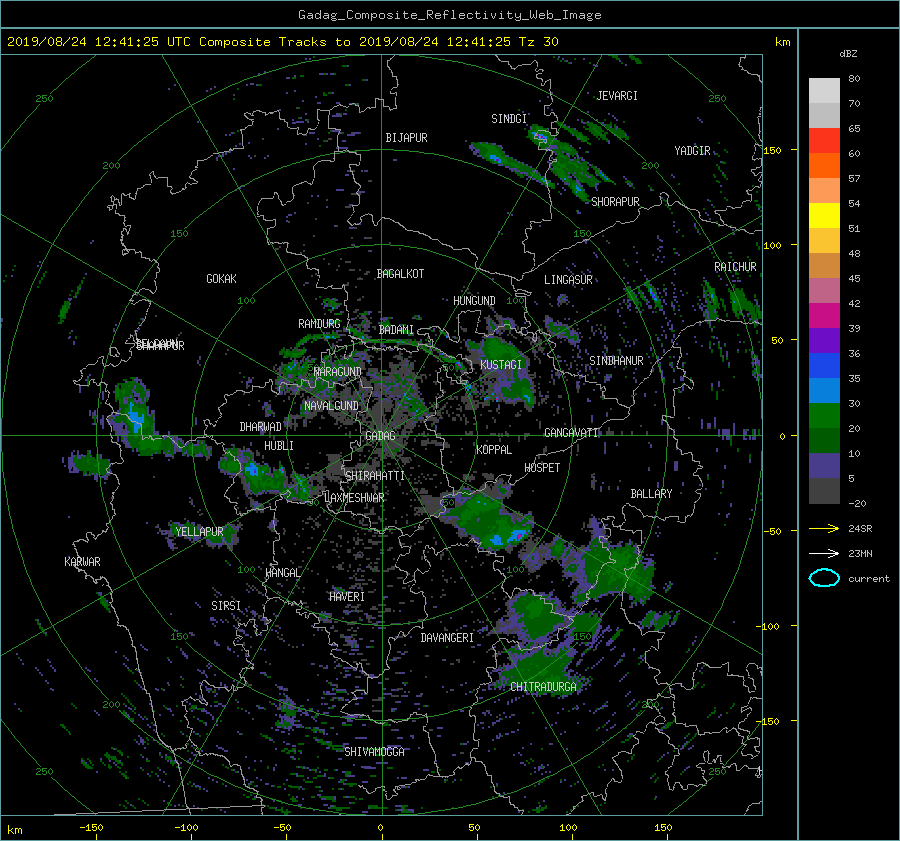The image size is (900, 841).
Task: Click the SHIVAMOGGA city label
Action: (x=374, y=752)
